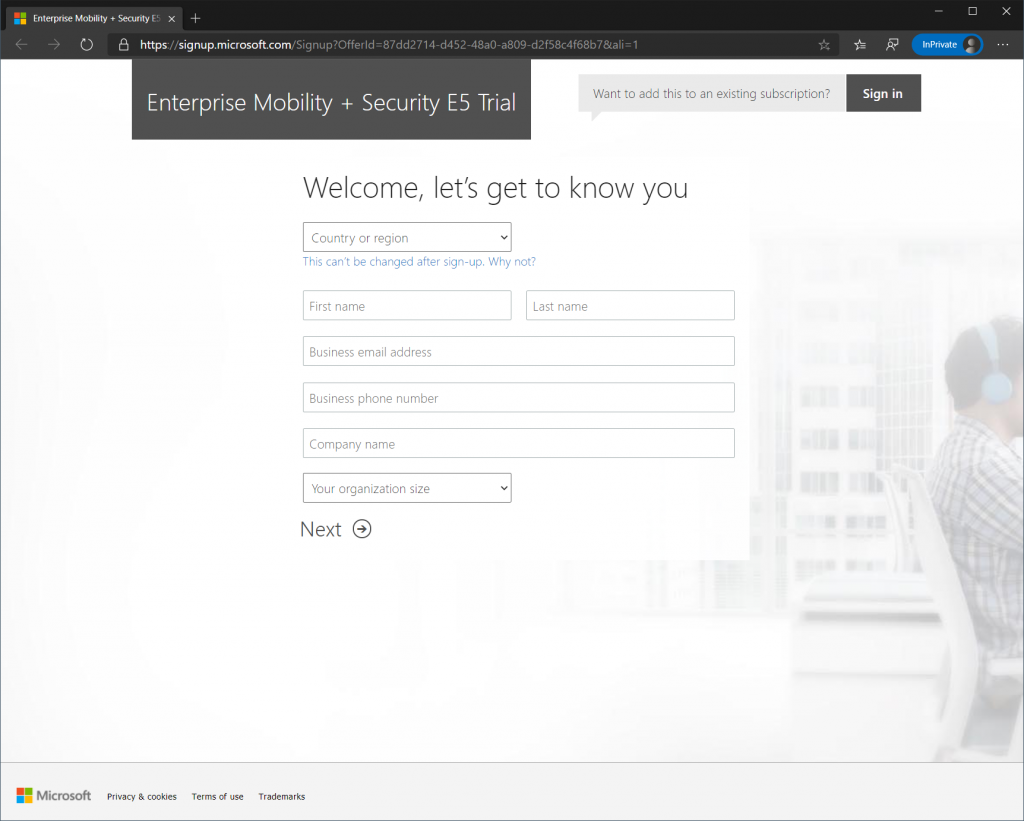Open a new tab with plus icon

pos(195,18)
